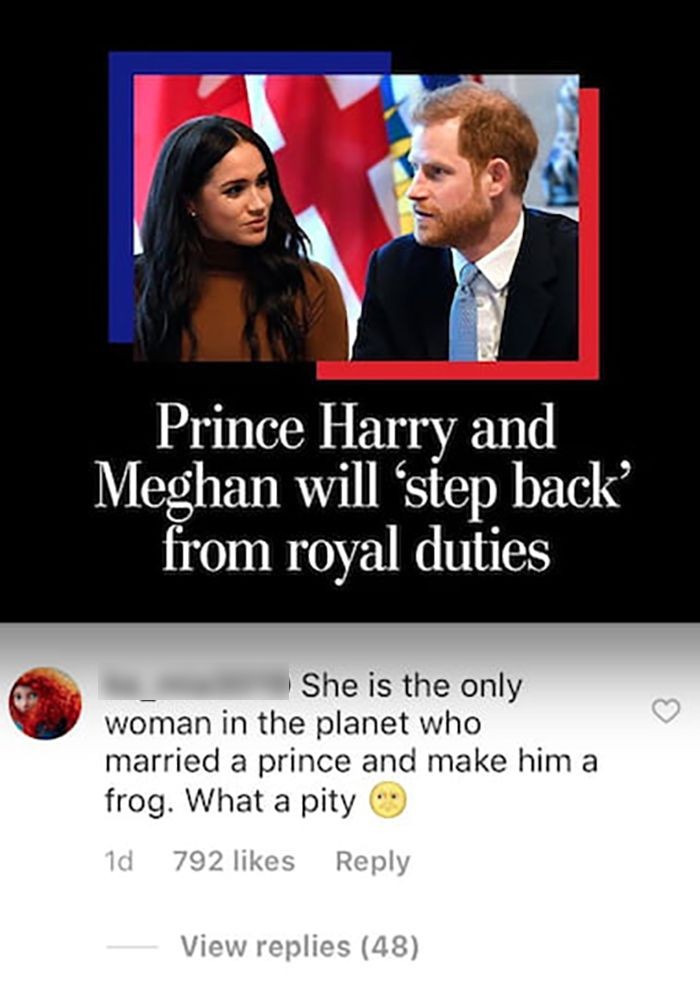Viewport: 700px width, 981px height.
Task: Tap the light blue tie in the photo
Action: pos(464,313)
